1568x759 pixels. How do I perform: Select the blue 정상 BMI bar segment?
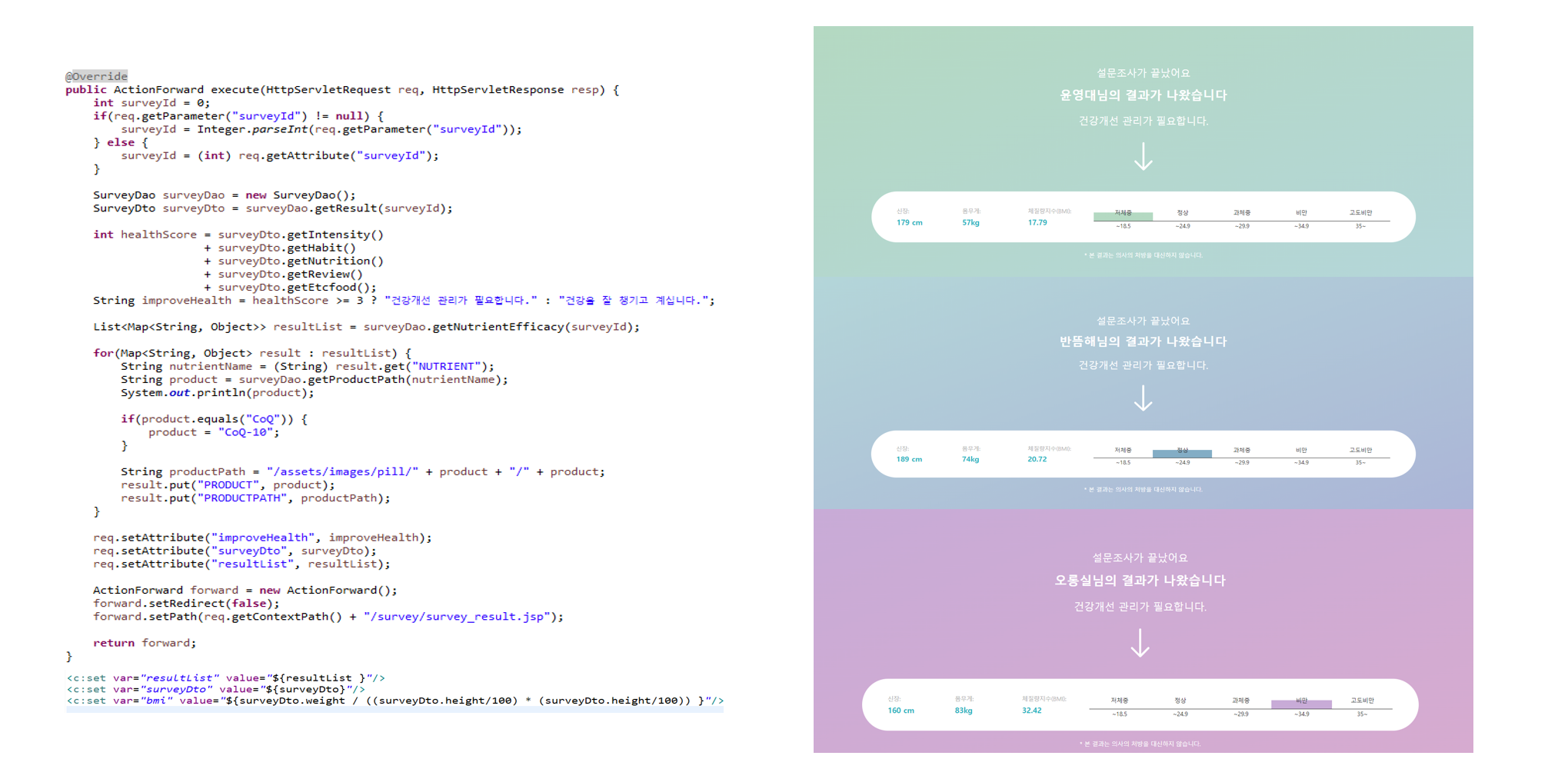(1182, 454)
